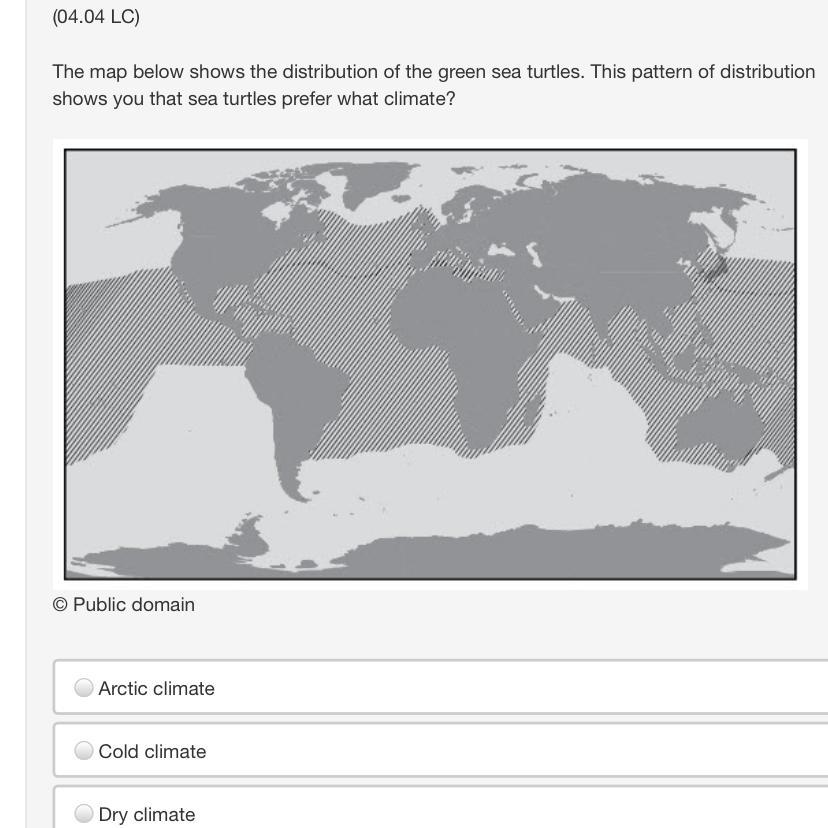The image size is (828, 828).
Task: Click the '(04.04 LC)' question code
Action: point(96,16)
